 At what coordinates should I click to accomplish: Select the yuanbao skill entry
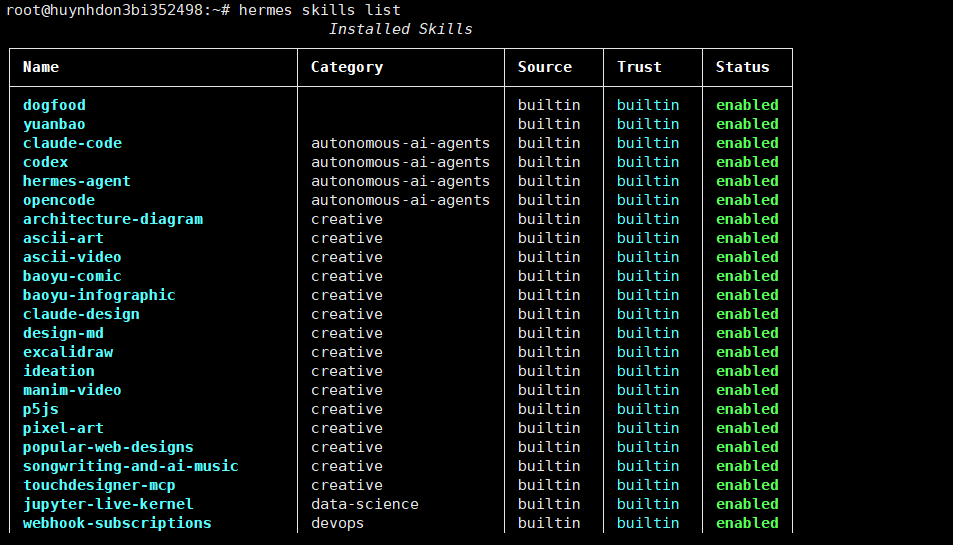point(55,124)
